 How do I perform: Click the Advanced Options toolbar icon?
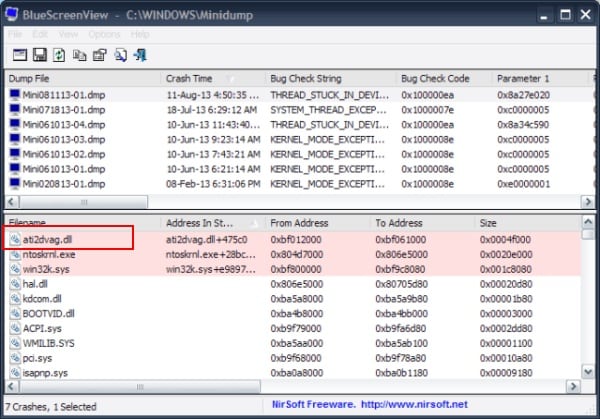(20, 54)
